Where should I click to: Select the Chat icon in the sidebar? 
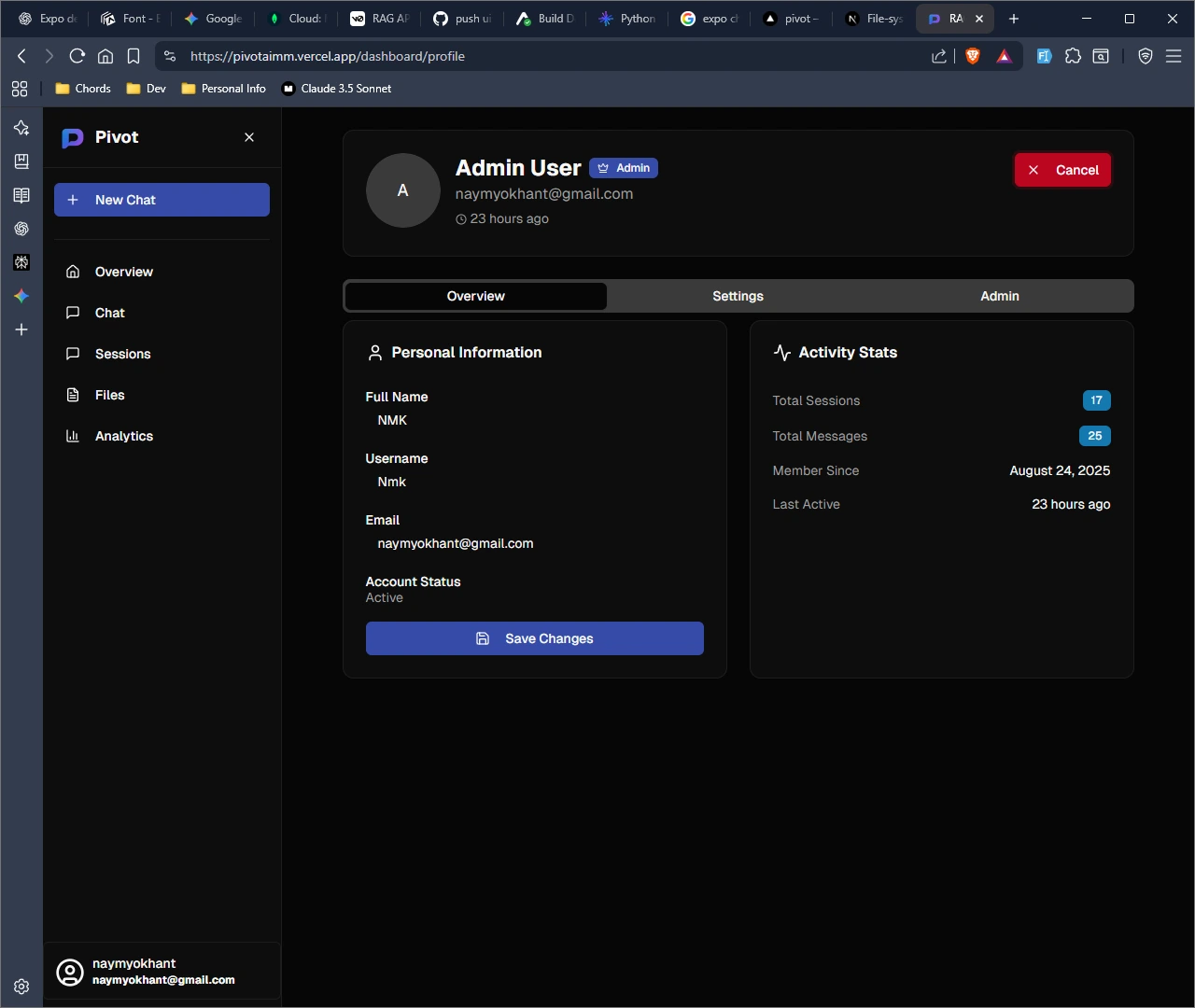108,313
